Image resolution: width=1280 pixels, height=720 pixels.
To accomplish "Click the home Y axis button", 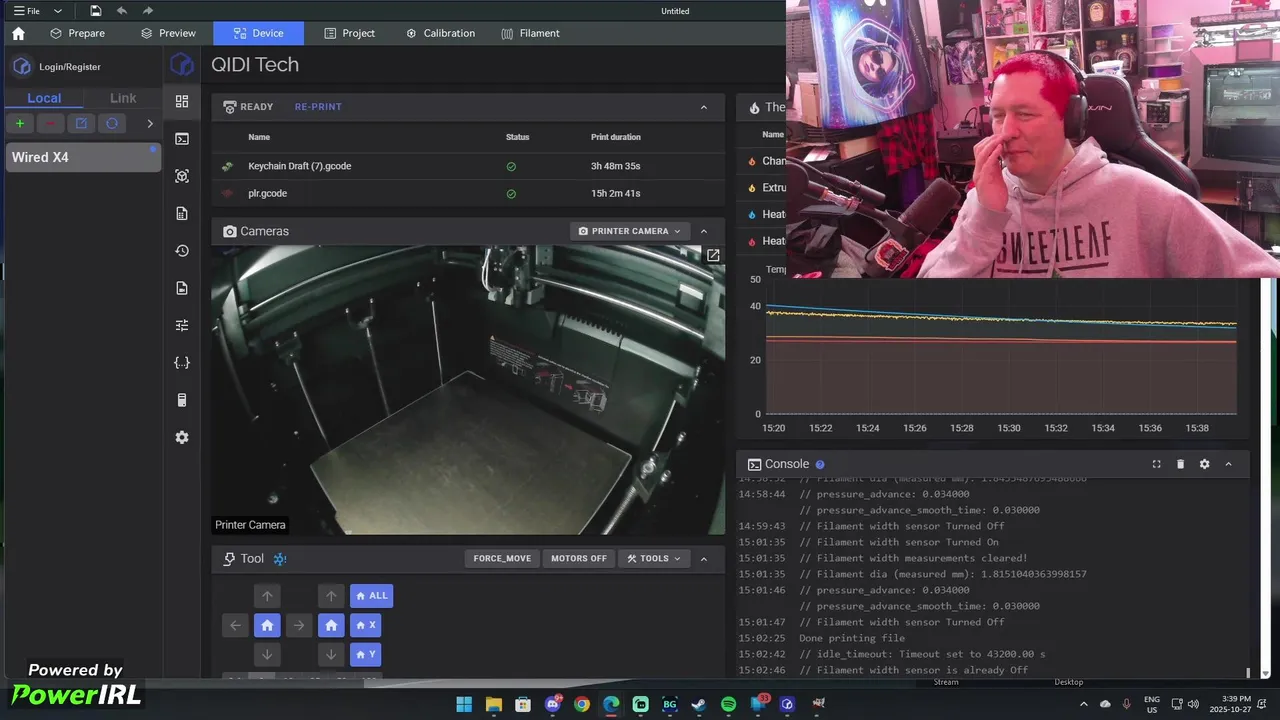I will coord(366,655).
